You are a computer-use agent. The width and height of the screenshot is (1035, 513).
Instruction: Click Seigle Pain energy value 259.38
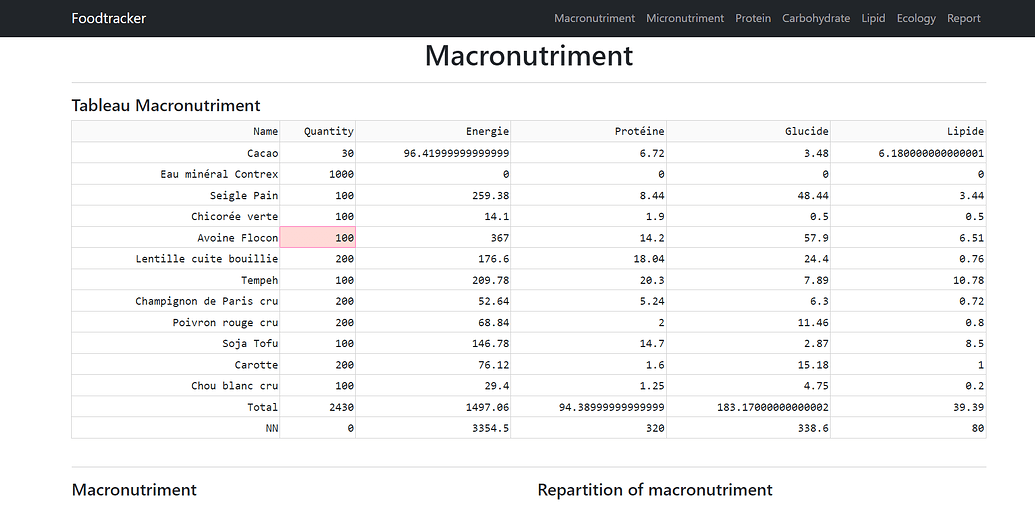point(433,195)
